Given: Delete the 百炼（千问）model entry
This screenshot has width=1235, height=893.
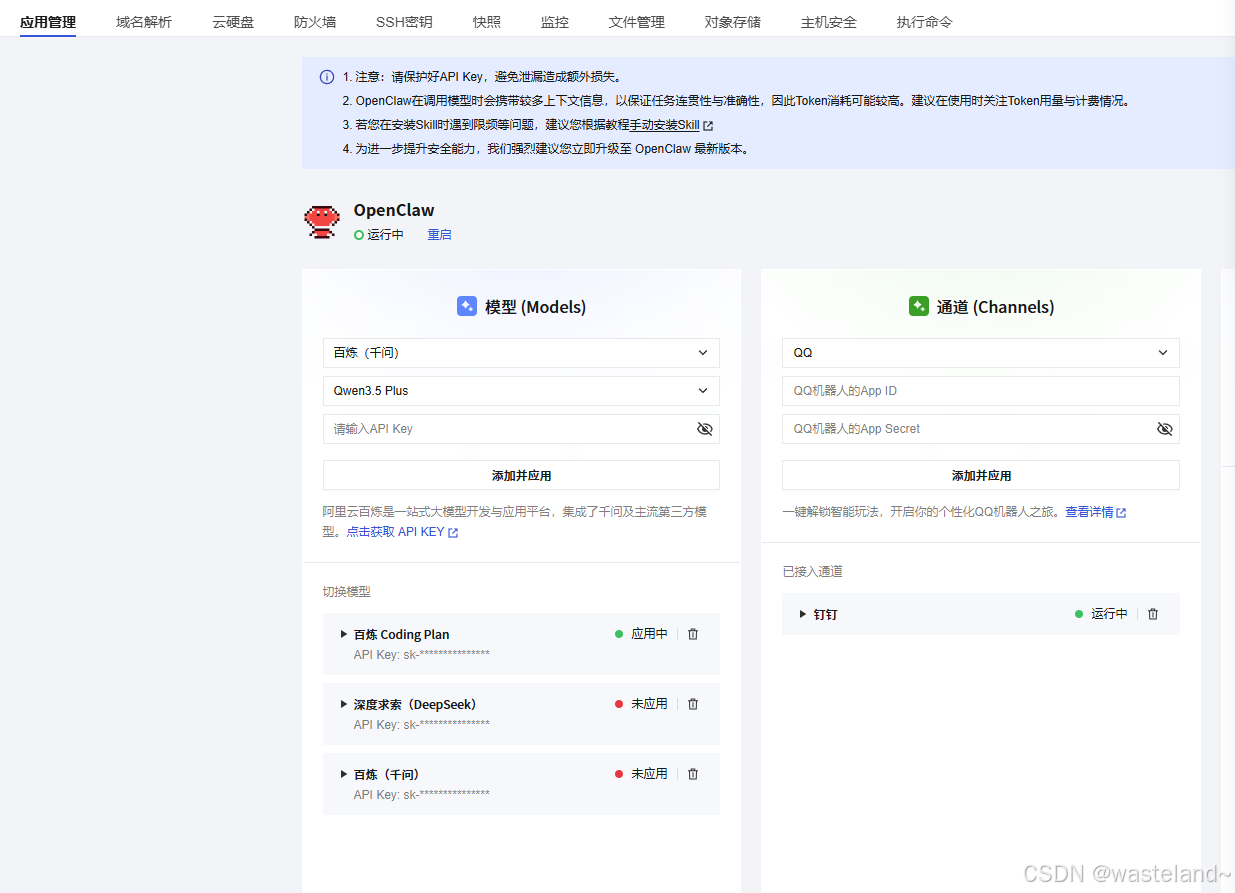Looking at the screenshot, I should pos(693,774).
